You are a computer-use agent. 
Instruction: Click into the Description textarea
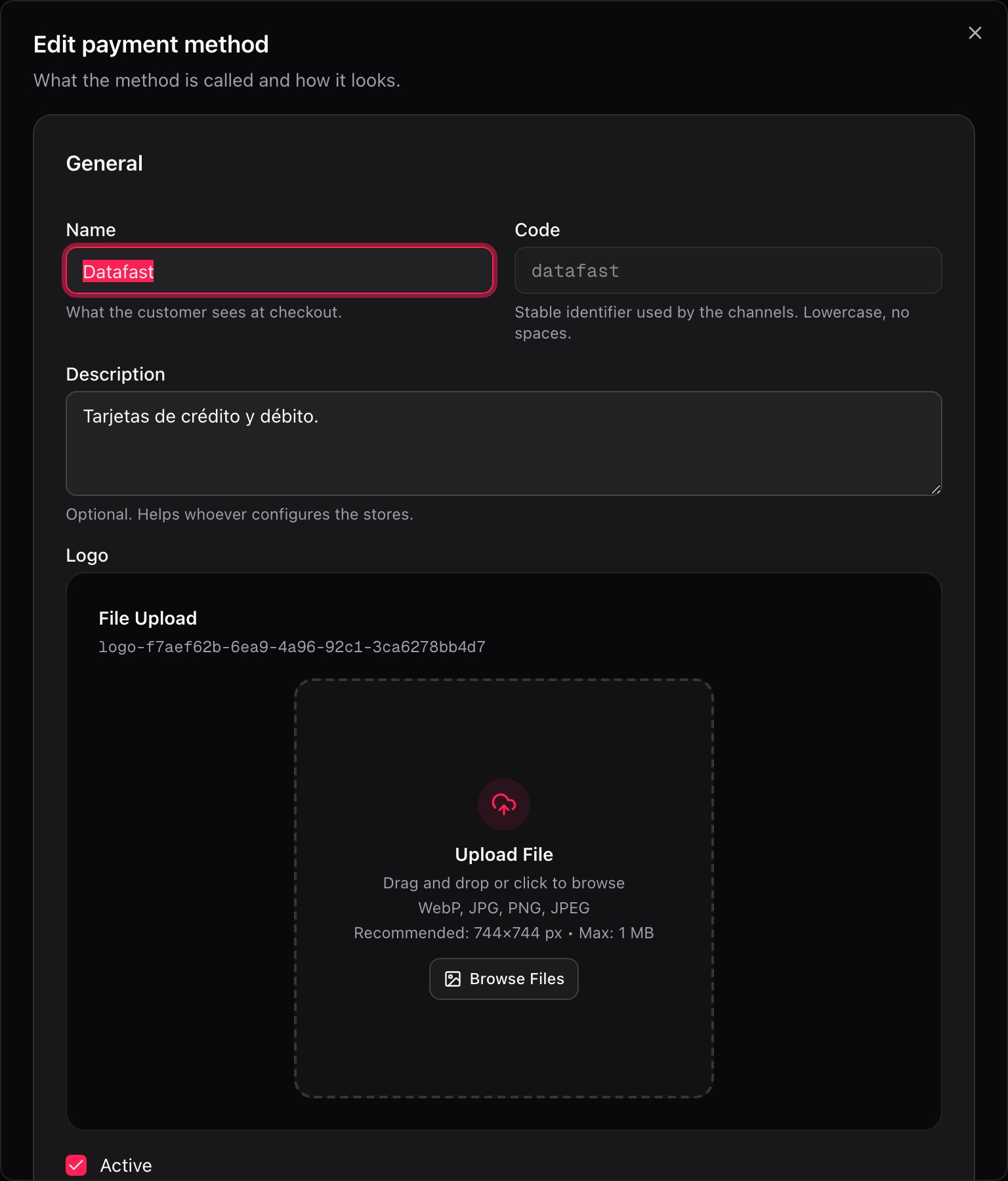pos(504,444)
